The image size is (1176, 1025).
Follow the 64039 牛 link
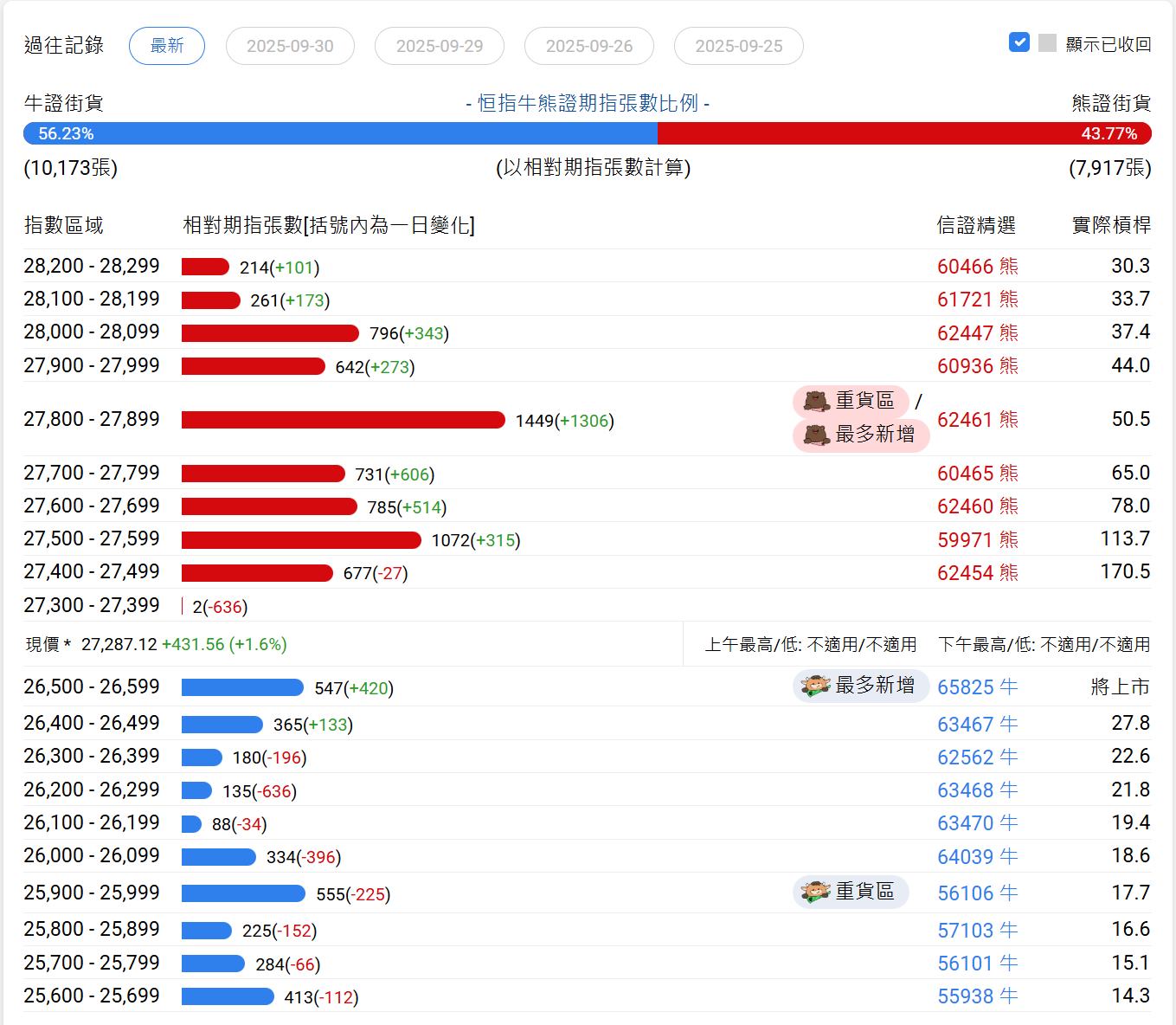click(x=978, y=856)
